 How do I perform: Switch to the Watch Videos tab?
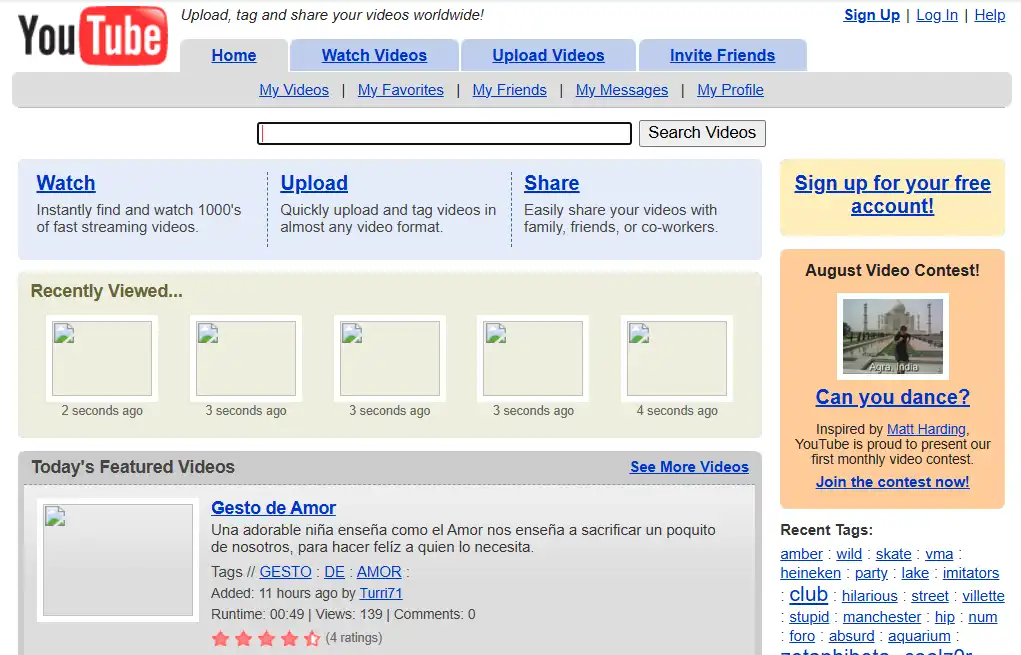click(374, 55)
